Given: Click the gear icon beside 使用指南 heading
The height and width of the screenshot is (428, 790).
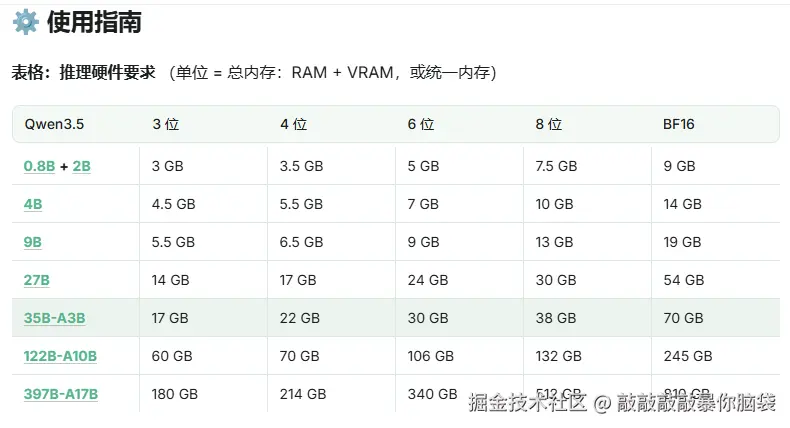Looking at the screenshot, I should coord(24,21).
